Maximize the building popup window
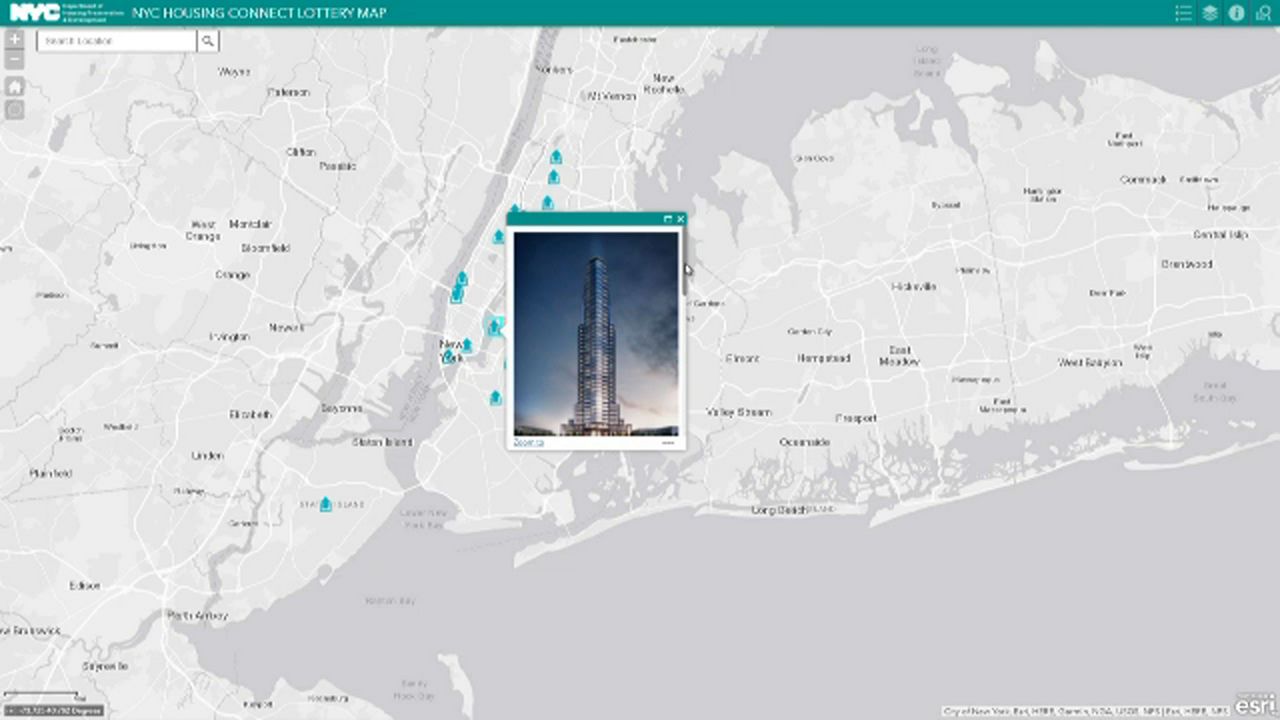 668,219
